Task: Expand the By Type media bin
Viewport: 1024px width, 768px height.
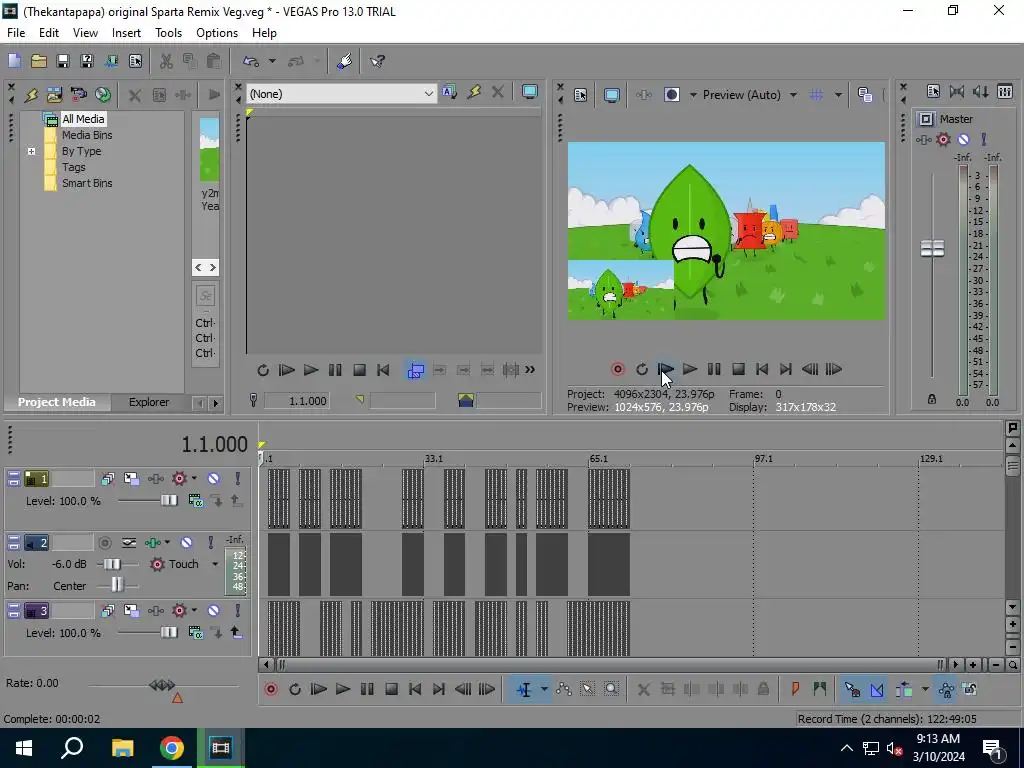Action: (31, 151)
